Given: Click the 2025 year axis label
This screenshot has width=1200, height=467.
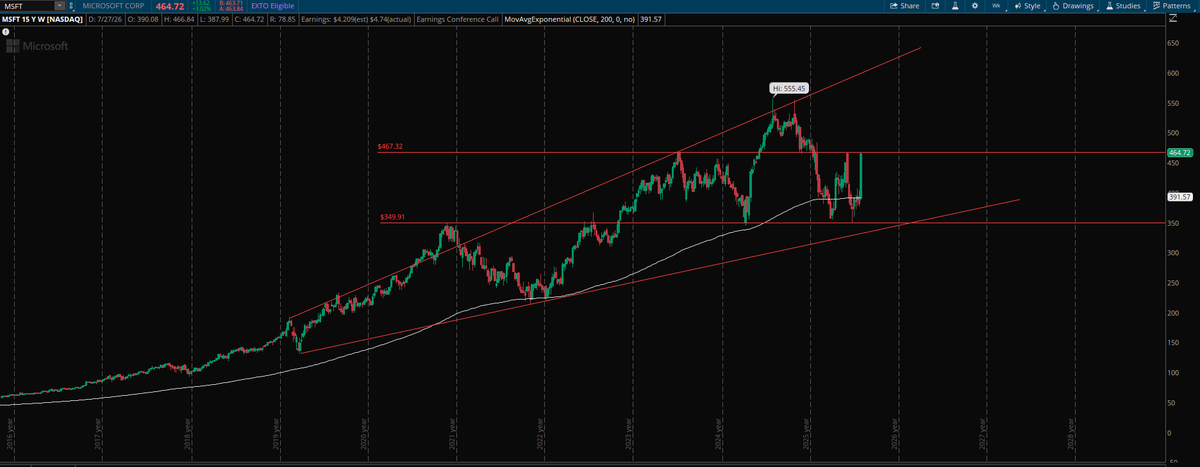Looking at the screenshot, I should click(807, 436).
